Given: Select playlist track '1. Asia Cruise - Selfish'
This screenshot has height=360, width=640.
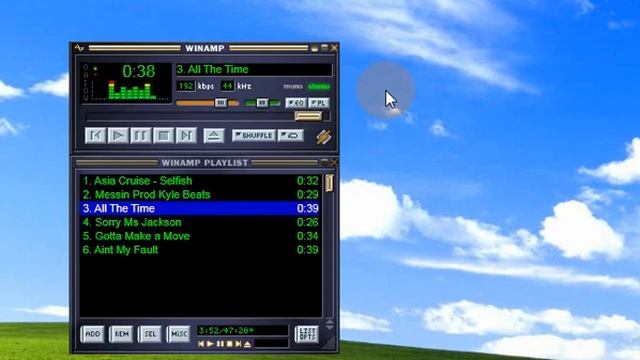Looking at the screenshot, I should [200, 181].
